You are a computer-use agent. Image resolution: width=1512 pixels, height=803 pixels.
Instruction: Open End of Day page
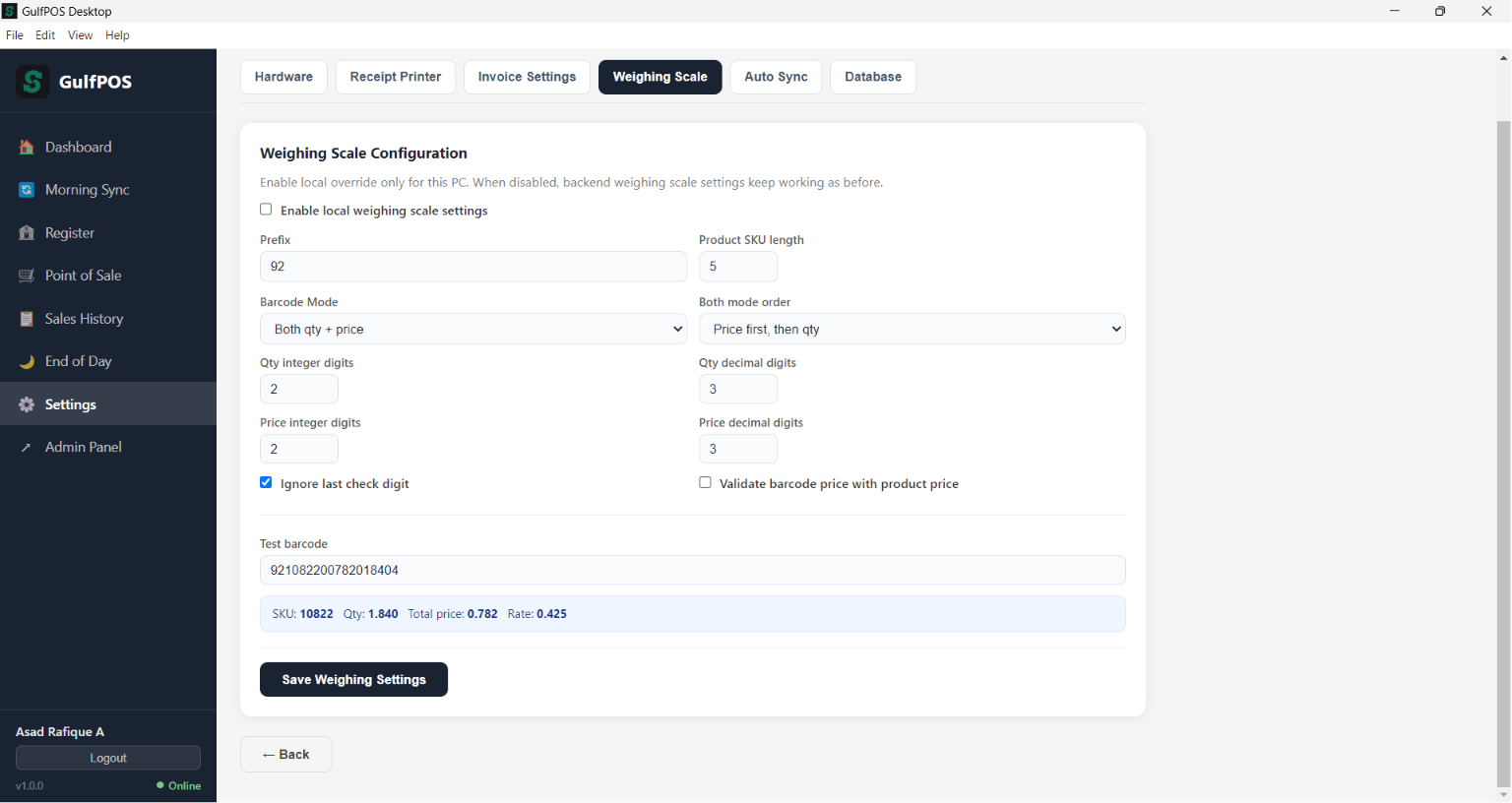point(108,361)
